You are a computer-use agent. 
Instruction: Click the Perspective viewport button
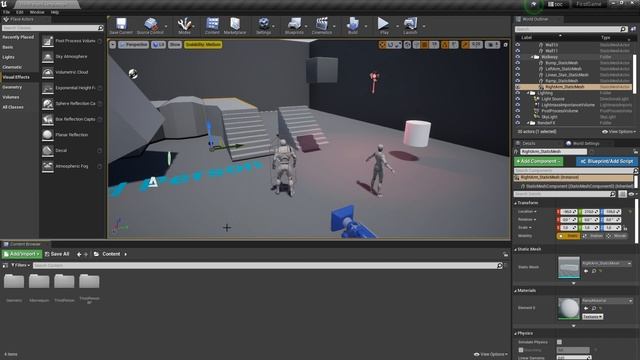pyautogui.click(x=133, y=44)
